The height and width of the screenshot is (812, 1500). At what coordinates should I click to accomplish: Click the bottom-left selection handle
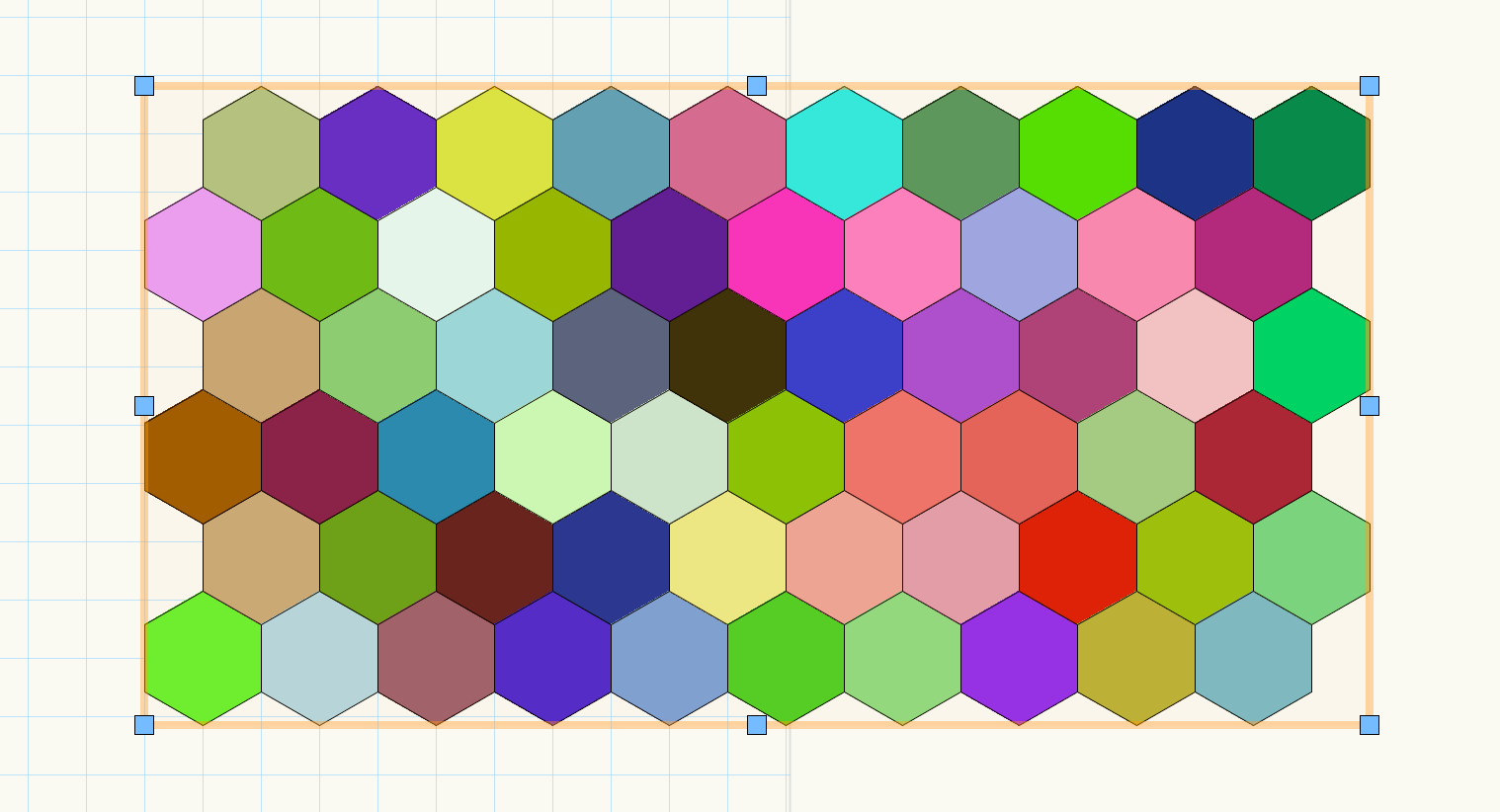[x=144, y=725]
